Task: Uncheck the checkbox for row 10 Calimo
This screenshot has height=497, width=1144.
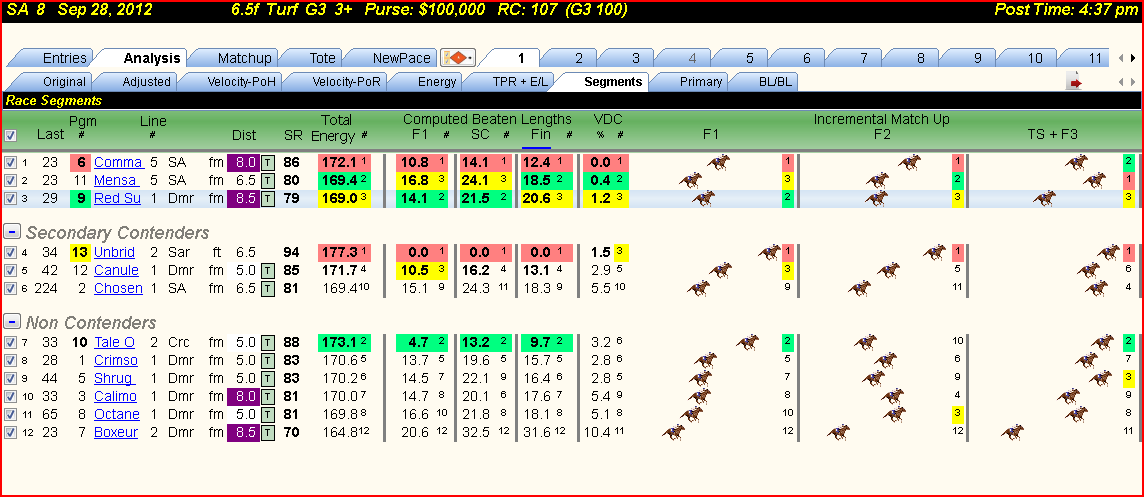Action: point(10,396)
